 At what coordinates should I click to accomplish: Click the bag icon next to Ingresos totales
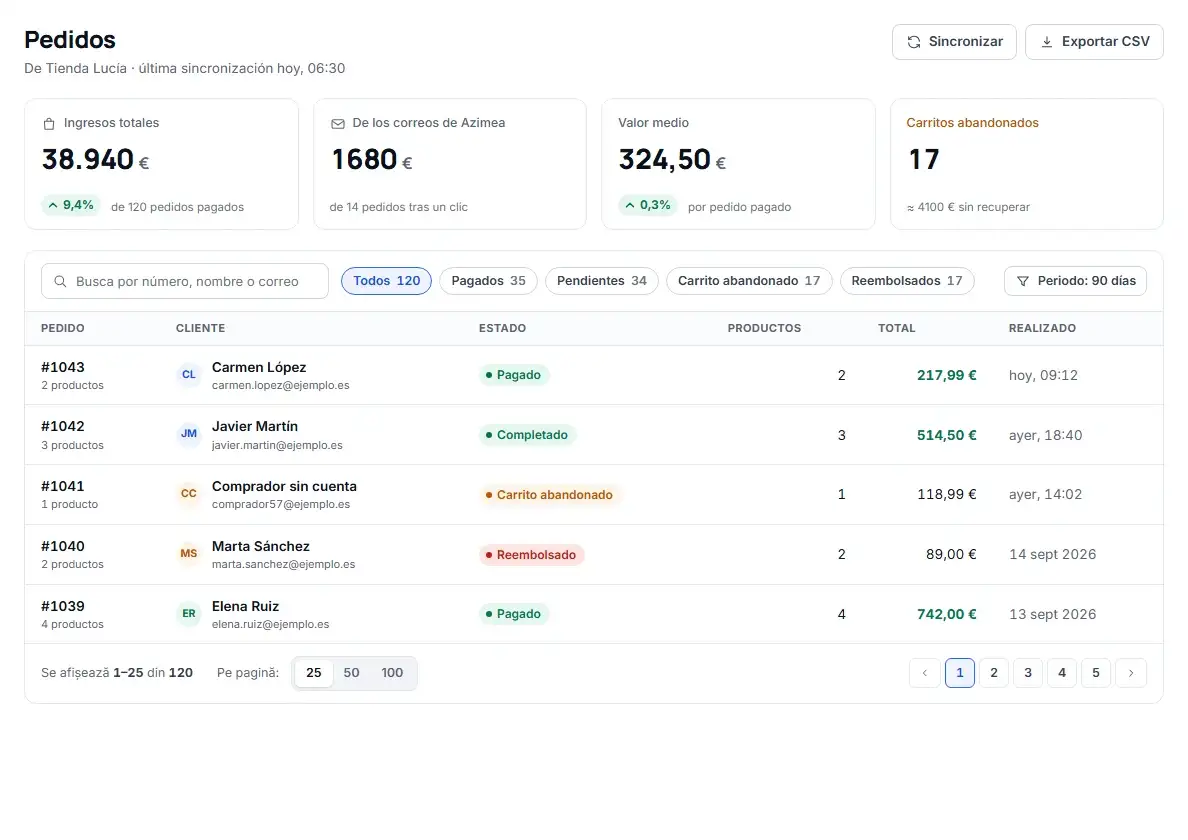[x=49, y=123]
